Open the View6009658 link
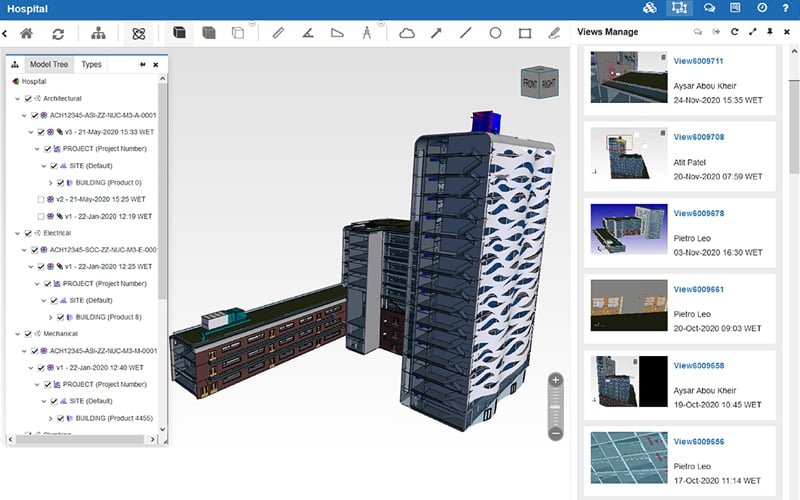 click(698, 365)
